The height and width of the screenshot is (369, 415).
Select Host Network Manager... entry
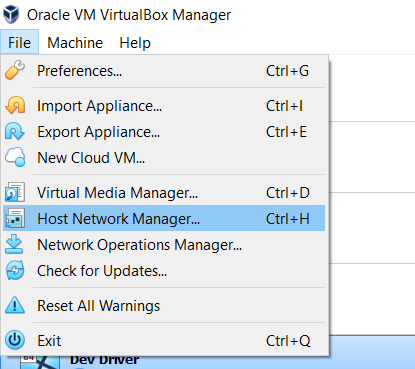[164, 218]
